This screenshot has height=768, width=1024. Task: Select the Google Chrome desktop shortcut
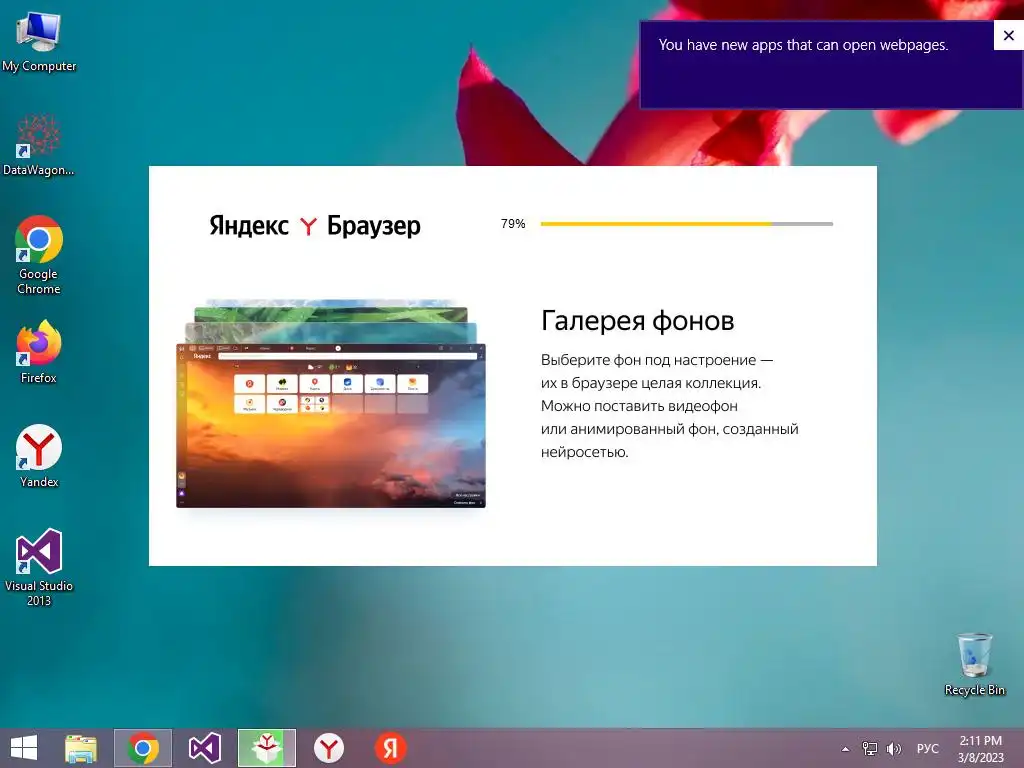pos(39,255)
